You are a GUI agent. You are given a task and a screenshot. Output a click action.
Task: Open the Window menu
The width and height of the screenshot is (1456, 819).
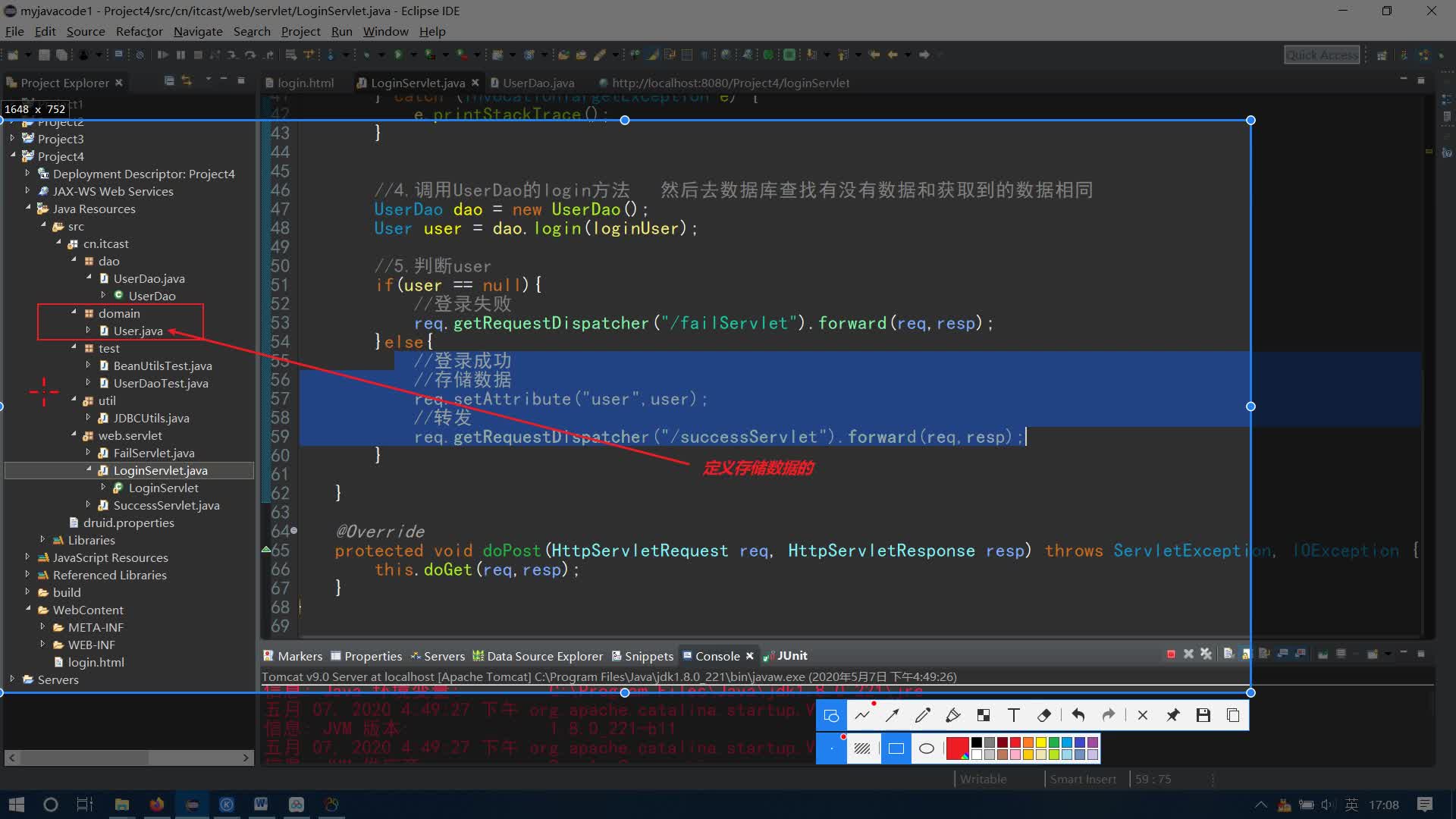point(385,31)
